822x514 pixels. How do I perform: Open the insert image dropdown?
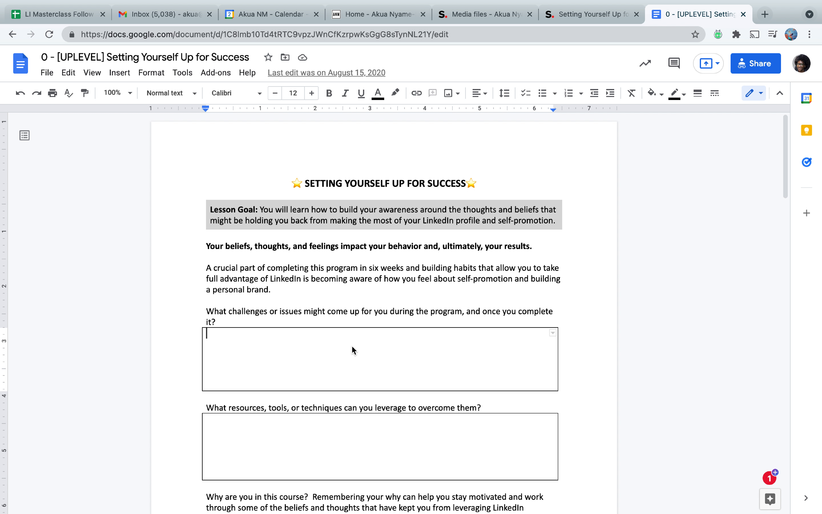click(x=451, y=93)
